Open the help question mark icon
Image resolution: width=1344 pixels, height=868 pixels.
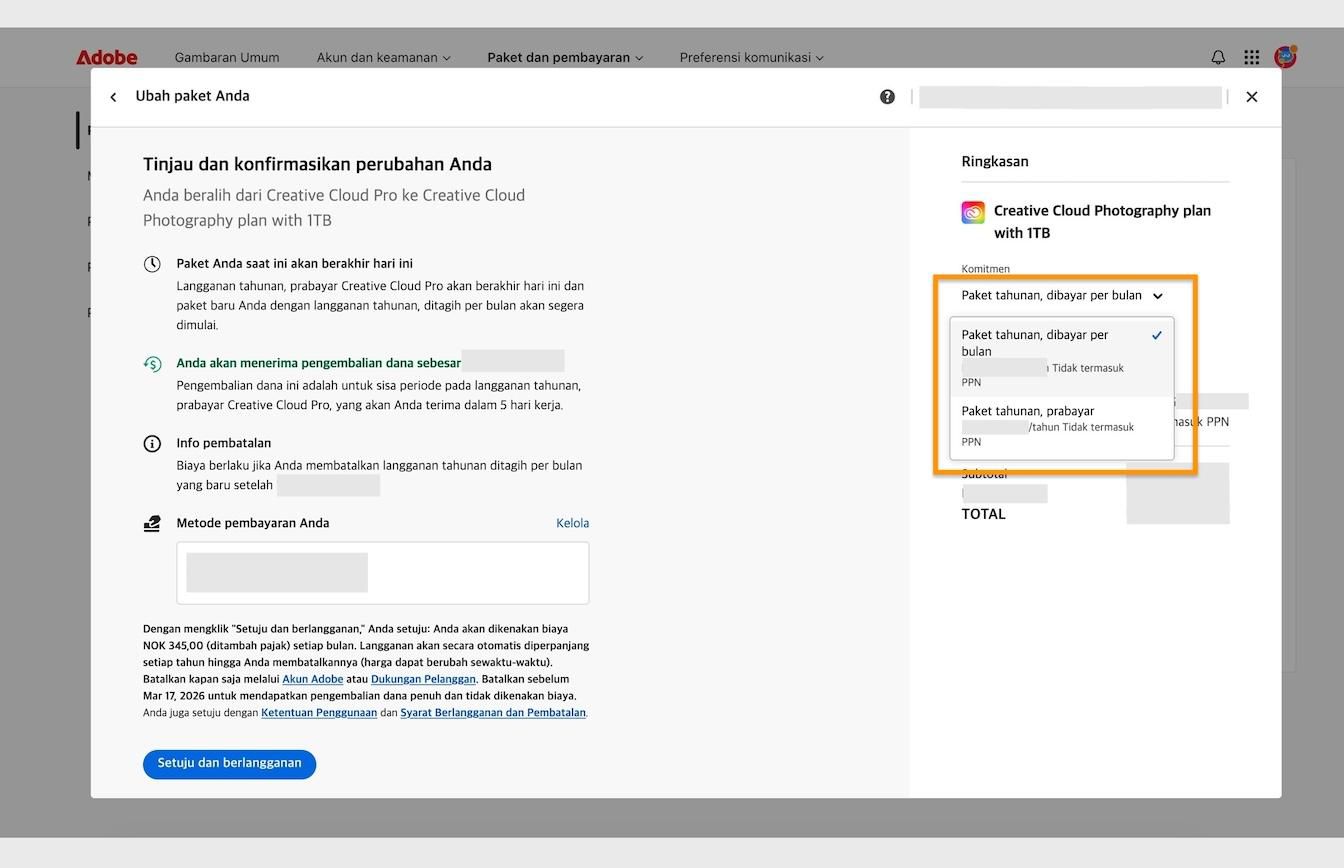pos(887,97)
